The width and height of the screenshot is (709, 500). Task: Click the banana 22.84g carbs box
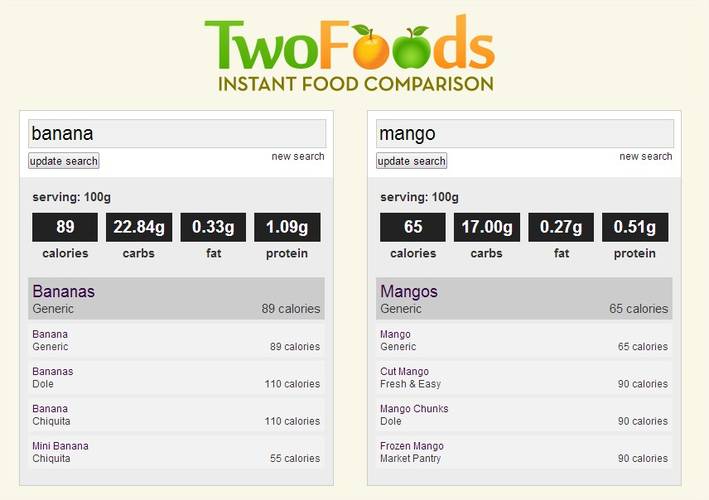pos(139,227)
